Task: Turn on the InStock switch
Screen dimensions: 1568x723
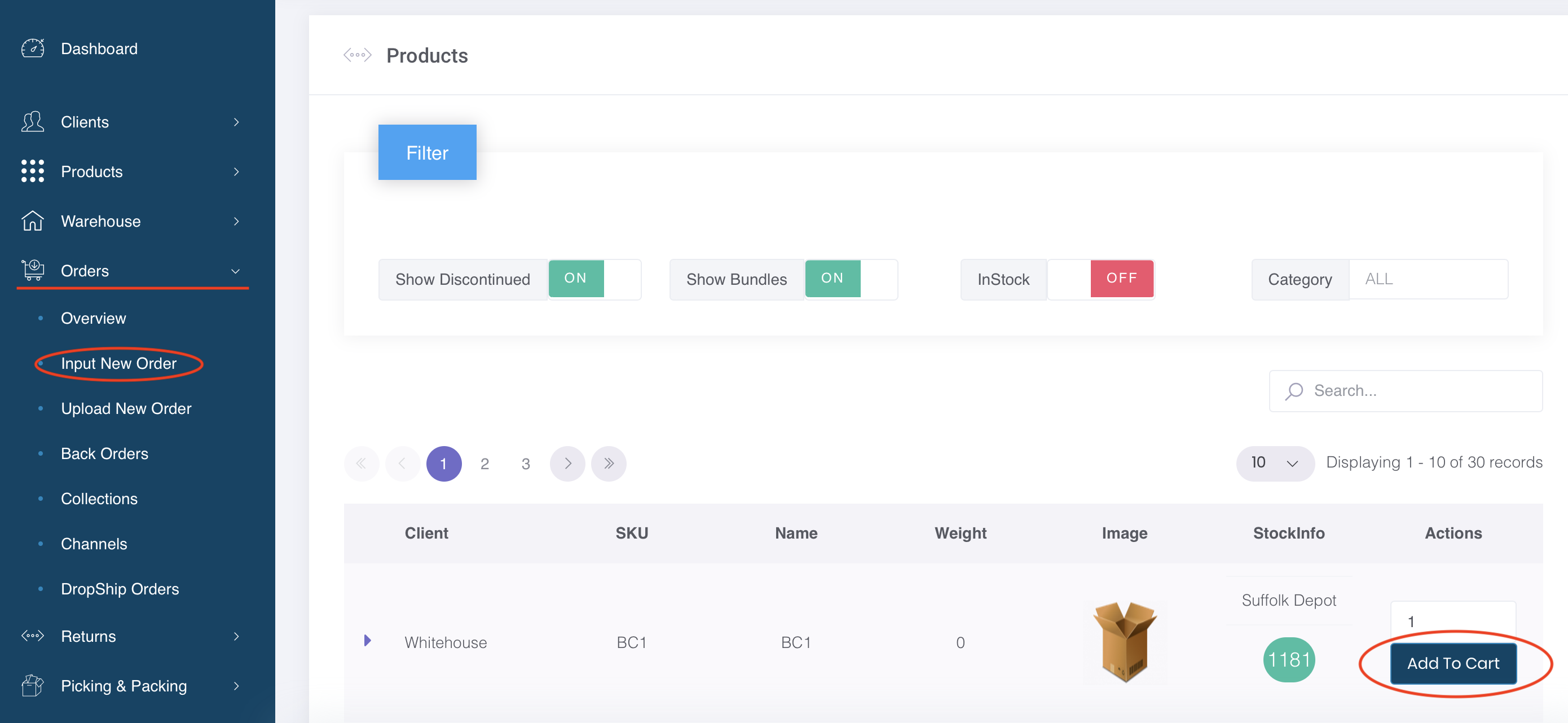Action: pos(1100,279)
